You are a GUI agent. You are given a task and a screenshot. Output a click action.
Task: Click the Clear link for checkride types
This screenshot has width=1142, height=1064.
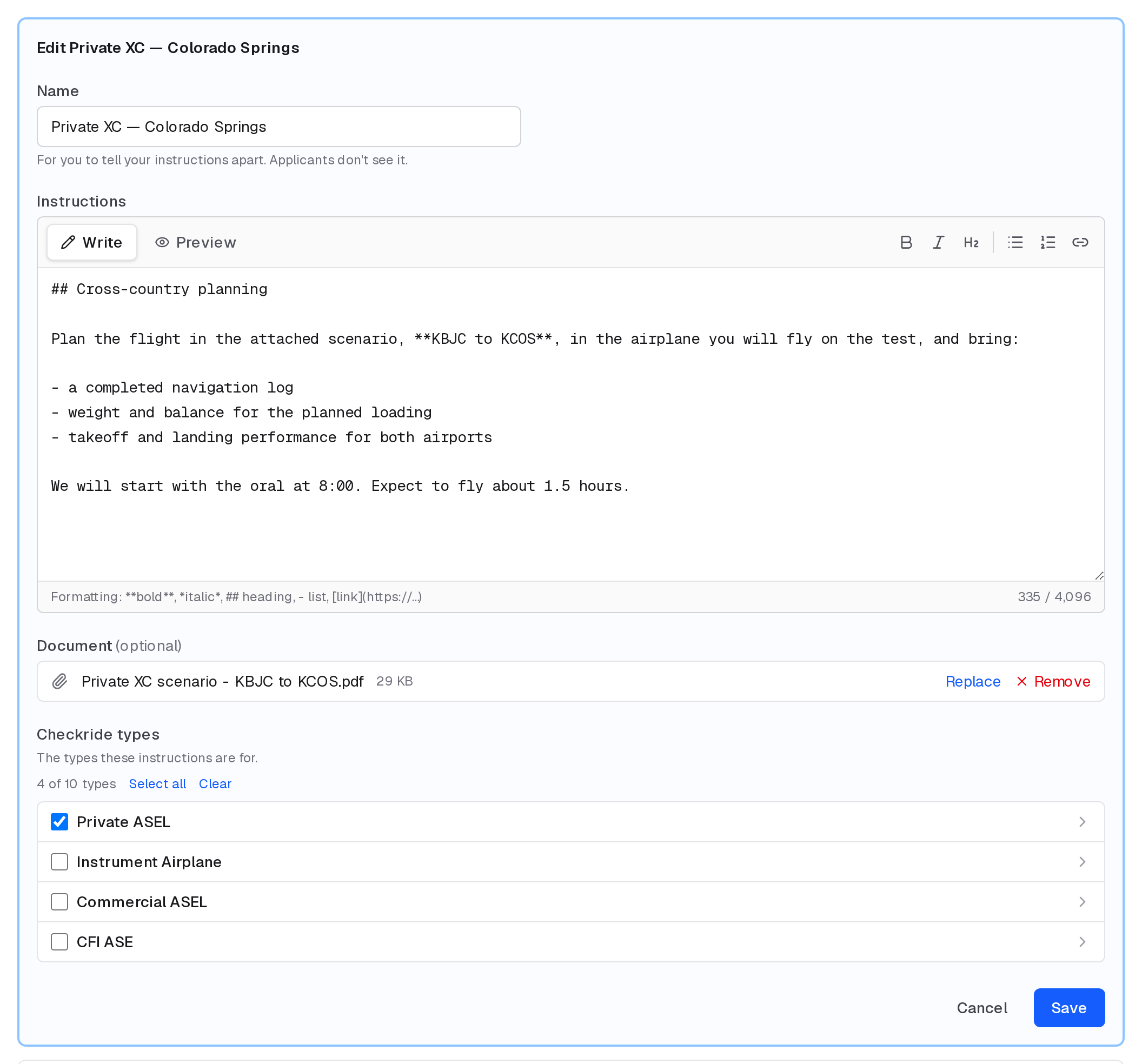point(215,784)
